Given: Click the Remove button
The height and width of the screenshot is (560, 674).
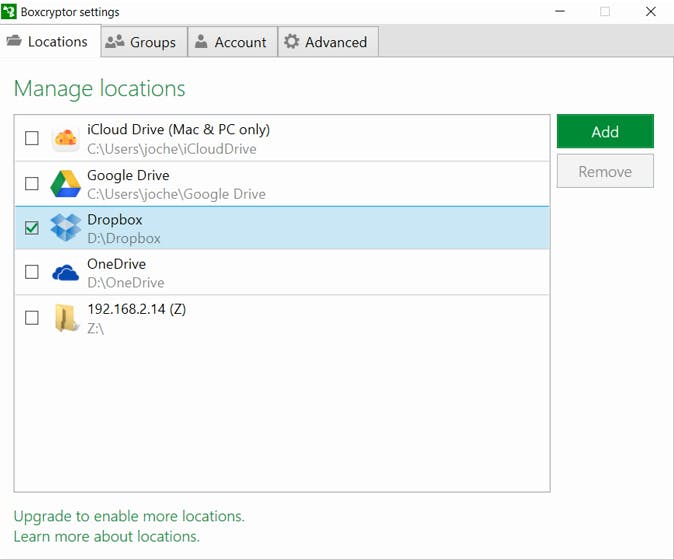Looking at the screenshot, I should 605,171.
